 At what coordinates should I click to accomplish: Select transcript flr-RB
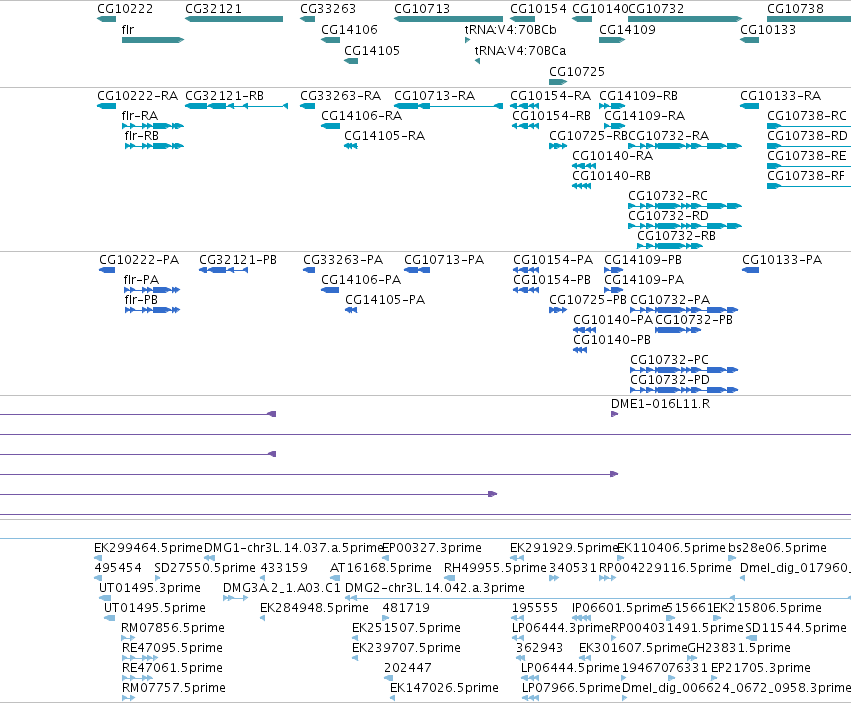point(141,136)
